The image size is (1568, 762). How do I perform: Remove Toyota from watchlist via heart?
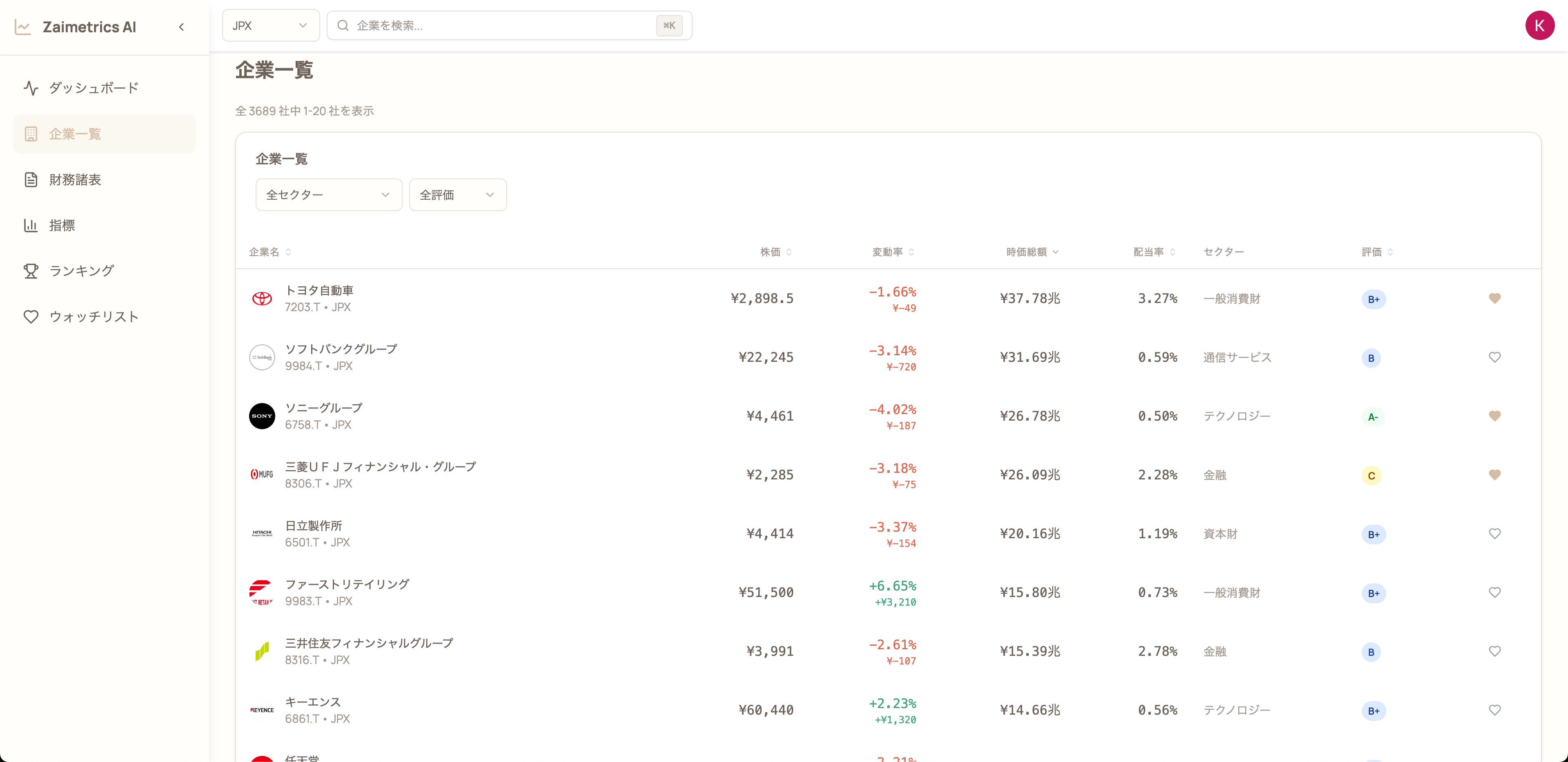coord(1494,298)
